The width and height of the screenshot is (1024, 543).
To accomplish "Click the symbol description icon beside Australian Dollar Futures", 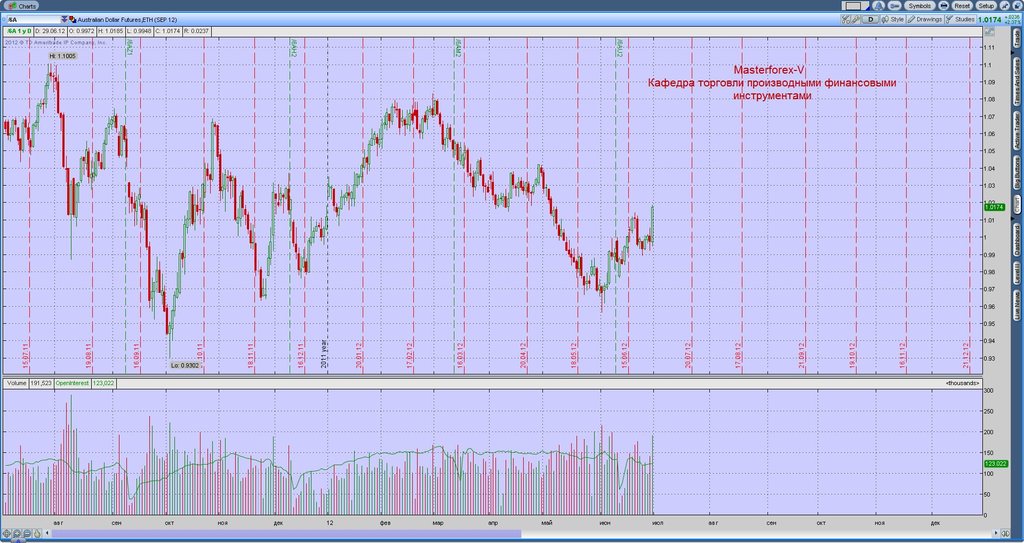I will click(72, 20).
